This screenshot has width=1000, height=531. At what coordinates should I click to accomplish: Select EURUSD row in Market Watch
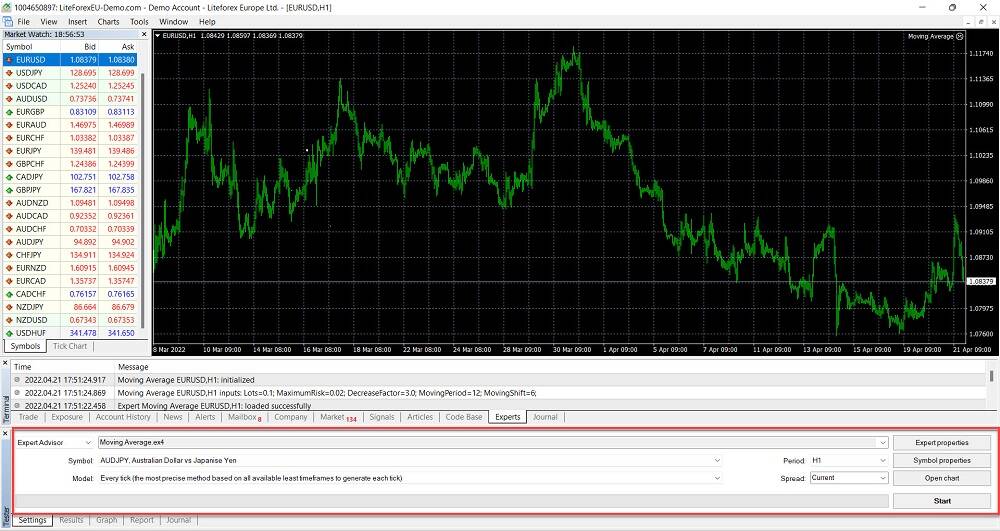pos(70,60)
